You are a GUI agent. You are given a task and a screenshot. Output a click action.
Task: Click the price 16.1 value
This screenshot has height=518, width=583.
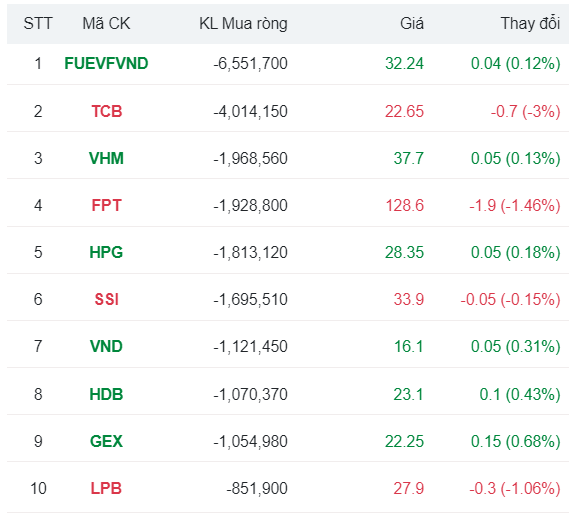409,347
